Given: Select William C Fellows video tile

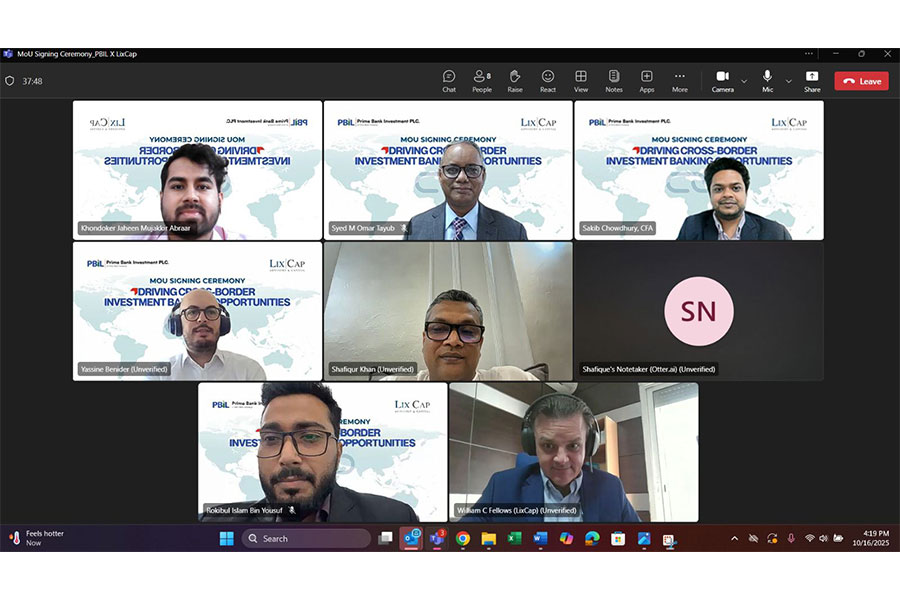Looking at the screenshot, I should point(573,452).
